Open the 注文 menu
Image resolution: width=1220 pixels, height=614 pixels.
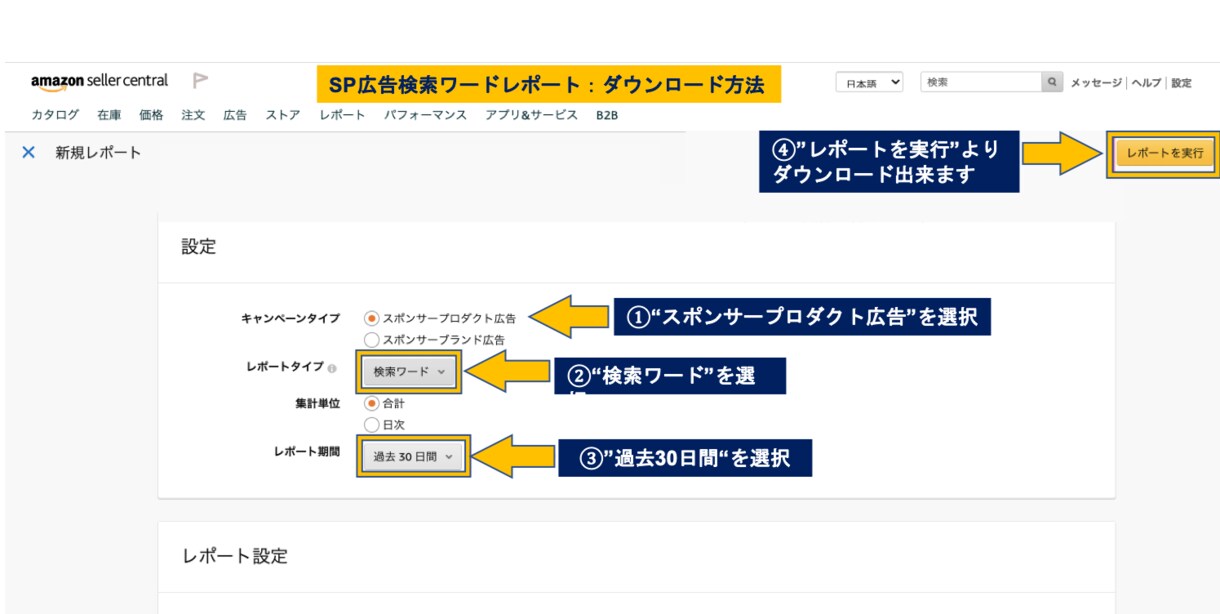pos(193,115)
